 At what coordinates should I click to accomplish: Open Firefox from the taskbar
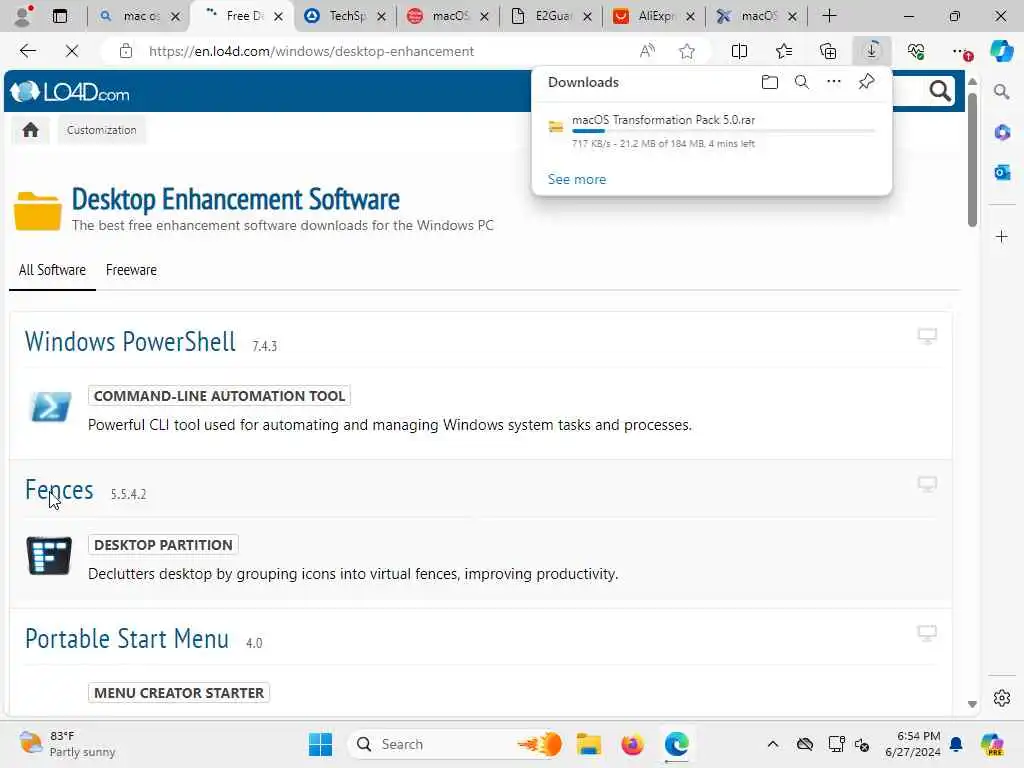(632, 744)
